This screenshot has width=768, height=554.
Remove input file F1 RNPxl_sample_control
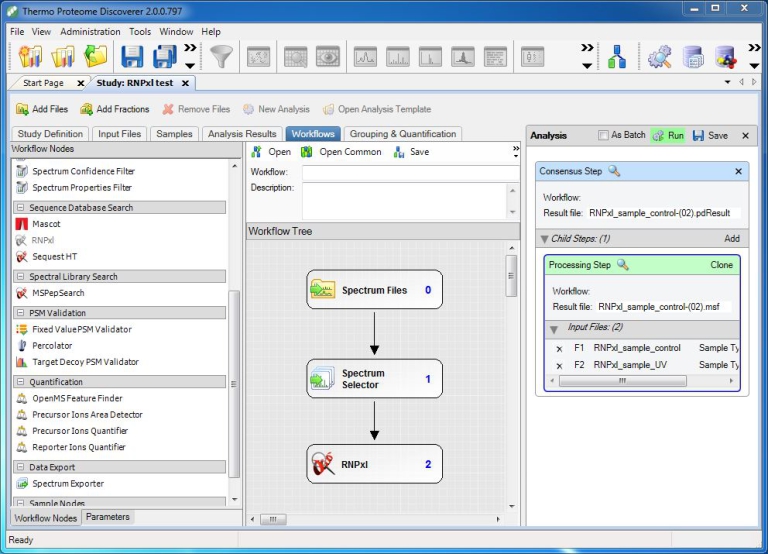click(559, 348)
